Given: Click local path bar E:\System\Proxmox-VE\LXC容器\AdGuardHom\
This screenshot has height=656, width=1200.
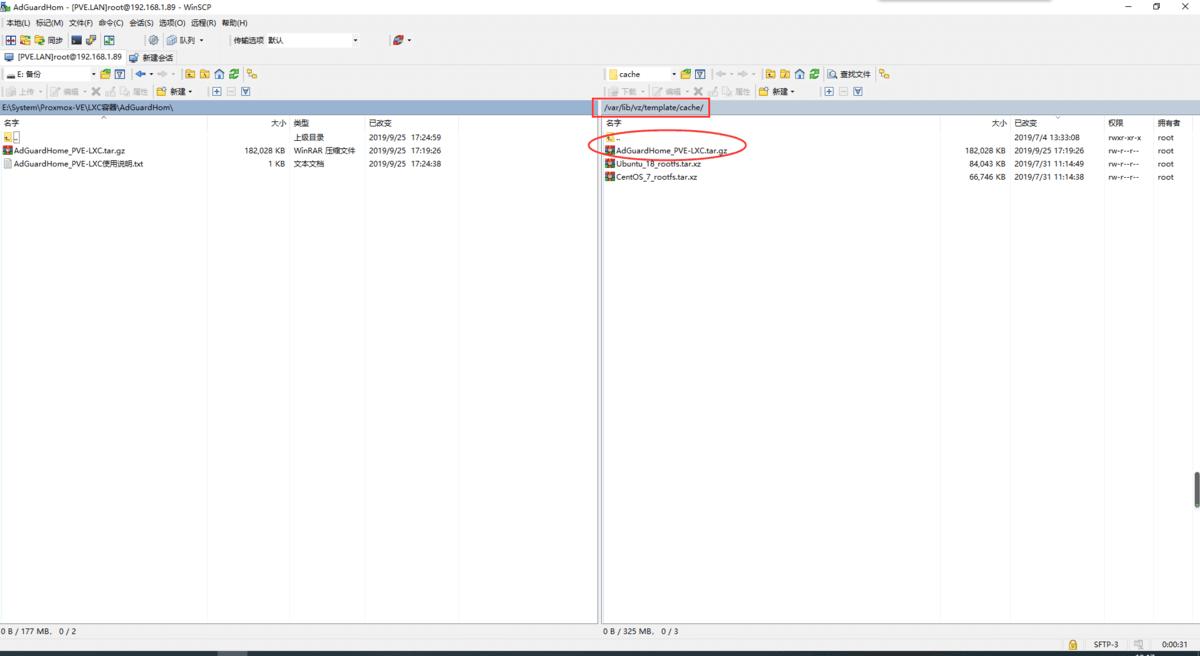Looking at the screenshot, I should pyautogui.click(x=298, y=107).
